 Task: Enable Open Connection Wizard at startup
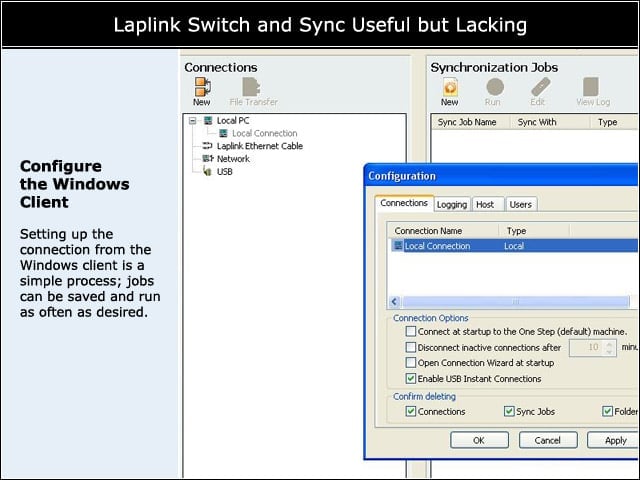[411, 362]
